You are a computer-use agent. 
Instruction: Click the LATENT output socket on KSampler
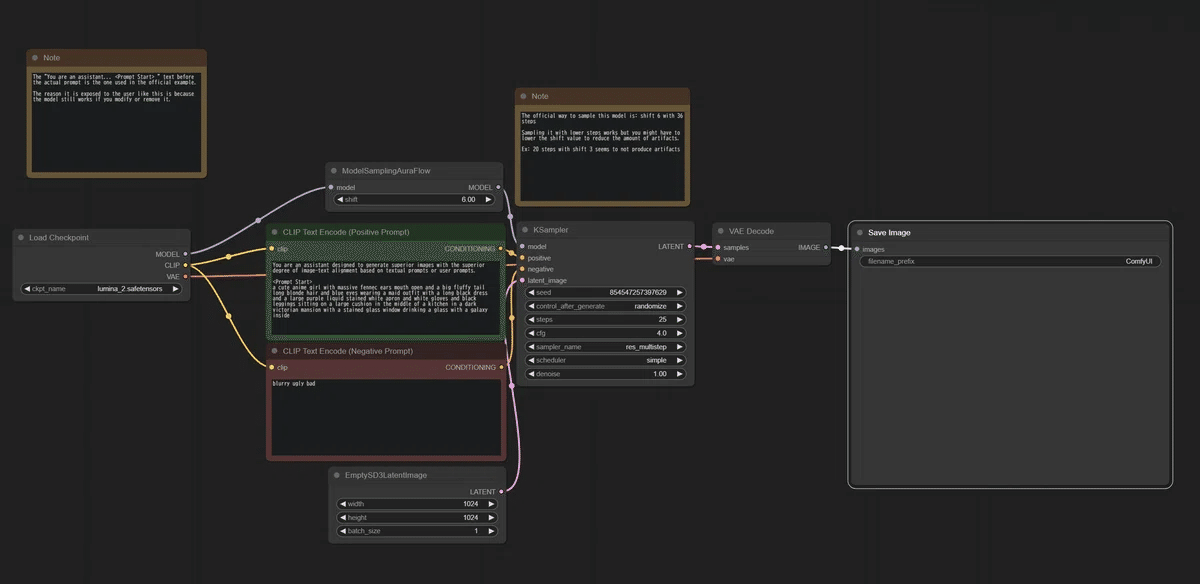(690, 246)
